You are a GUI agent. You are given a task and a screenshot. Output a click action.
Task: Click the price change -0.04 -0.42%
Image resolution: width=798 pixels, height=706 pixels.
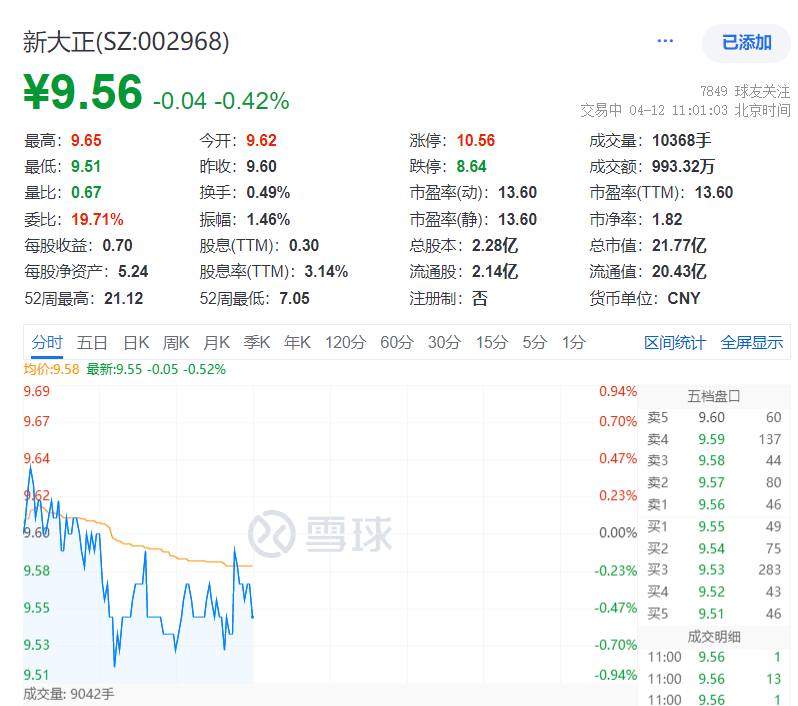coord(221,101)
